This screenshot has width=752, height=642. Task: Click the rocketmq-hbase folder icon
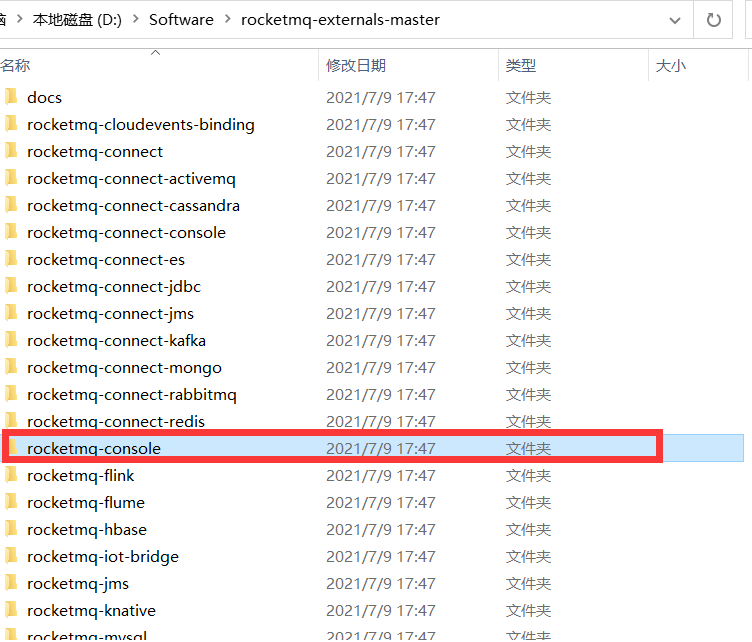(x=11, y=528)
